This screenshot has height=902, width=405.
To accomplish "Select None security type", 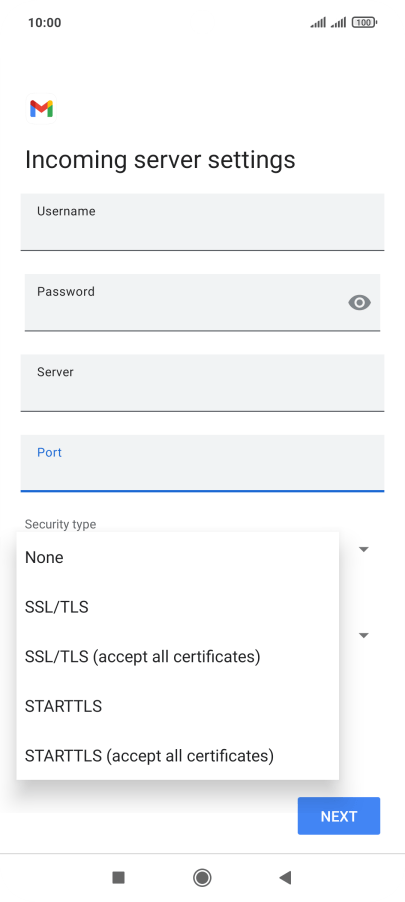I will [x=178, y=557].
